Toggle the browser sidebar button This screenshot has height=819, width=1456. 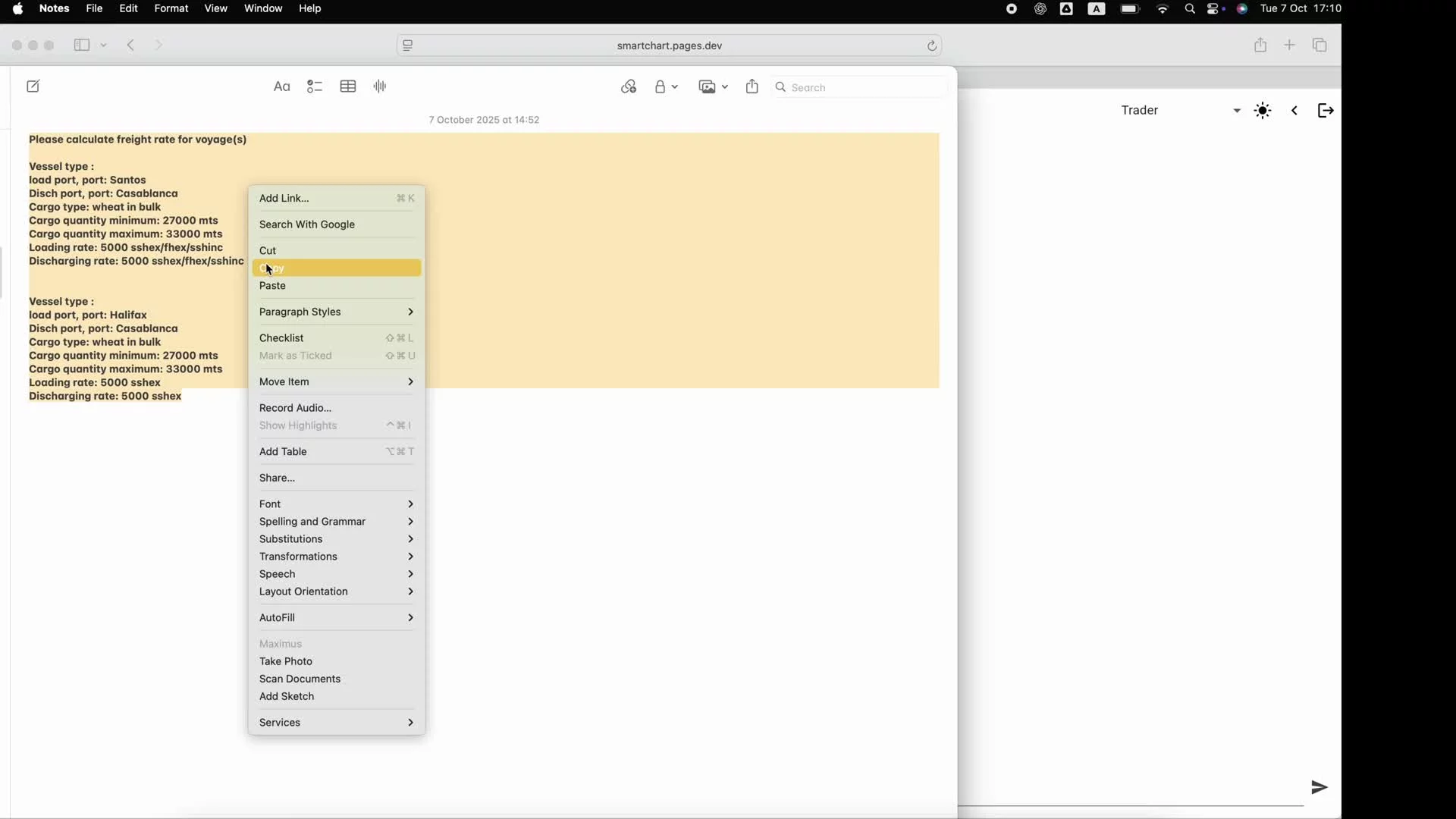click(81, 45)
